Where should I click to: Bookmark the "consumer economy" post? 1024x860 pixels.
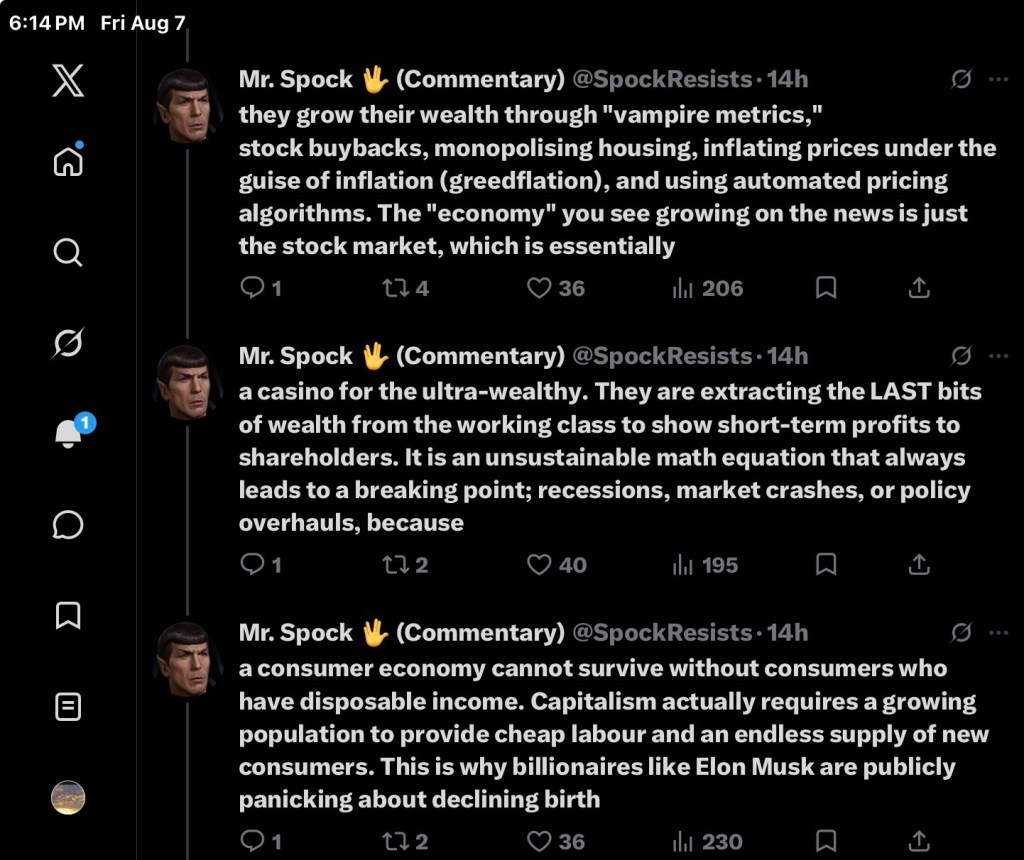[x=826, y=841]
